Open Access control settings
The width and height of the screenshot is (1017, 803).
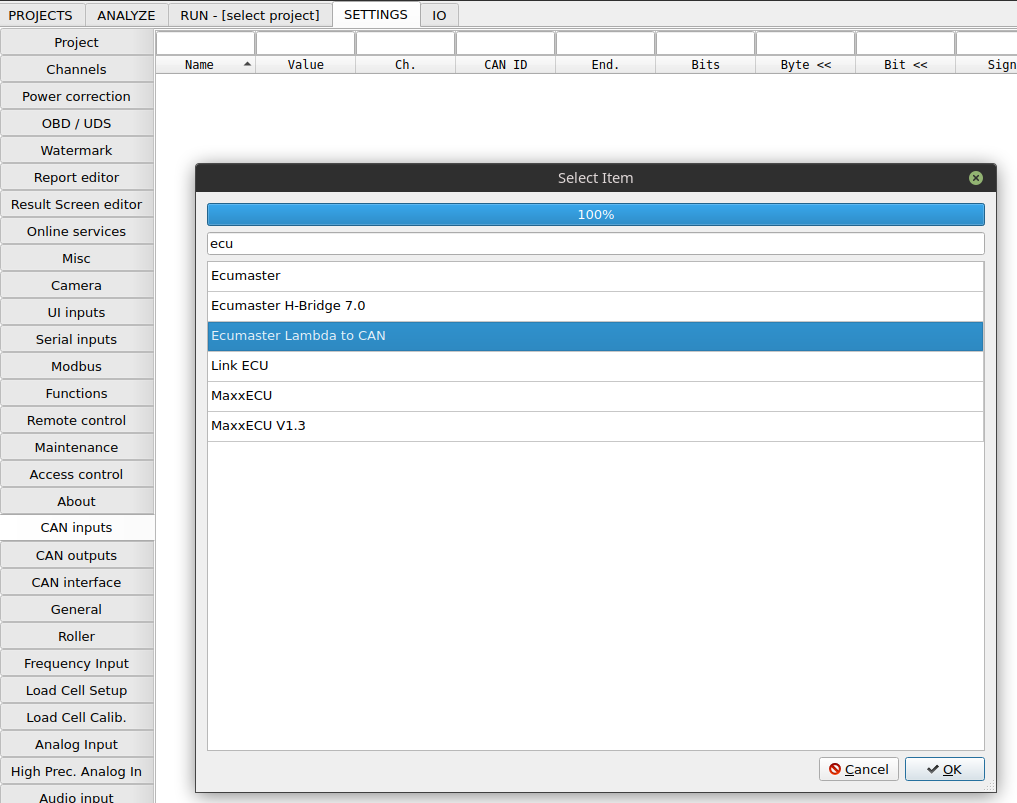coord(77,475)
